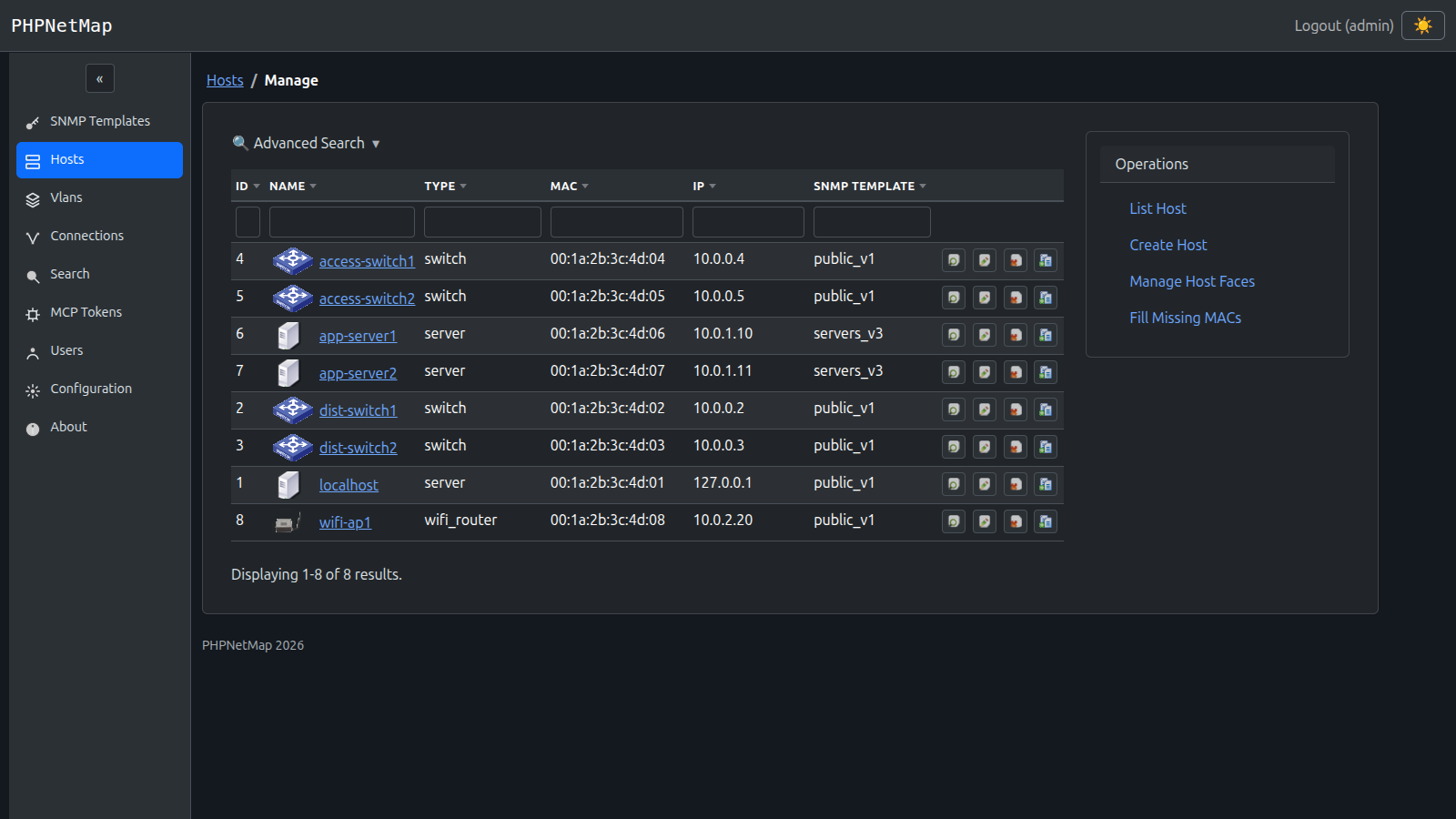Follow the Hosts breadcrumb link

(225, 80)
